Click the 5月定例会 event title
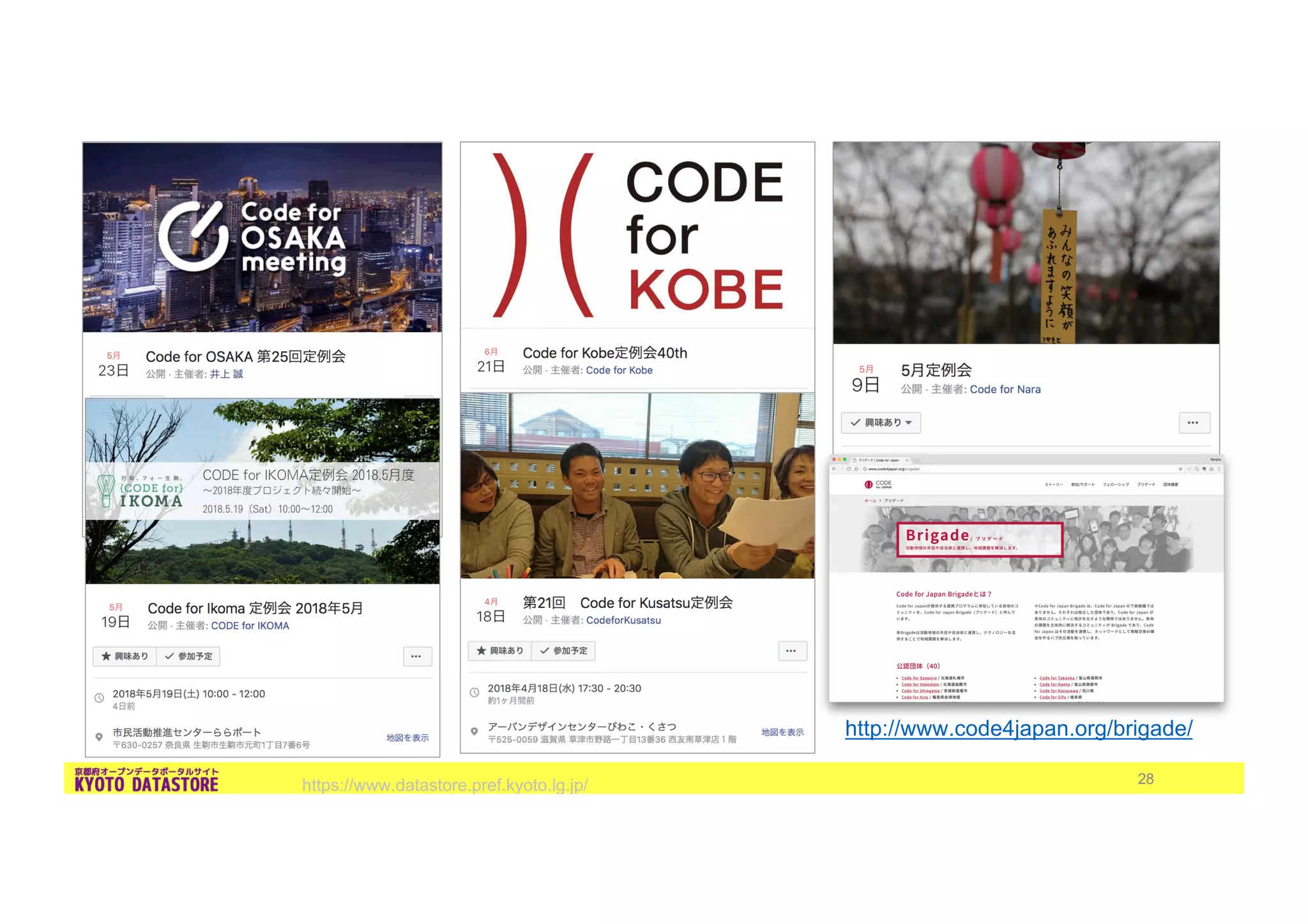This screenshot has height=924, width=1308. coord(936,370)
